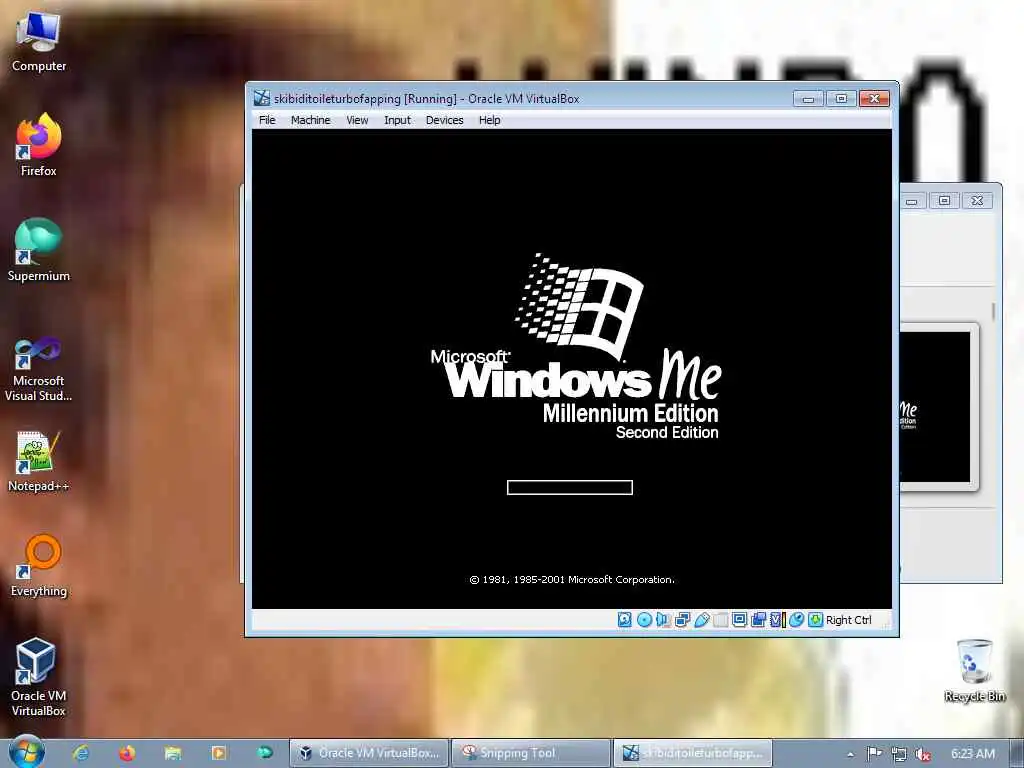The width and height of the screenshot is (1024, 768).
Task: Select the Microsoft Visual Studio desktop shortcut
Action: tap(39, 369)
